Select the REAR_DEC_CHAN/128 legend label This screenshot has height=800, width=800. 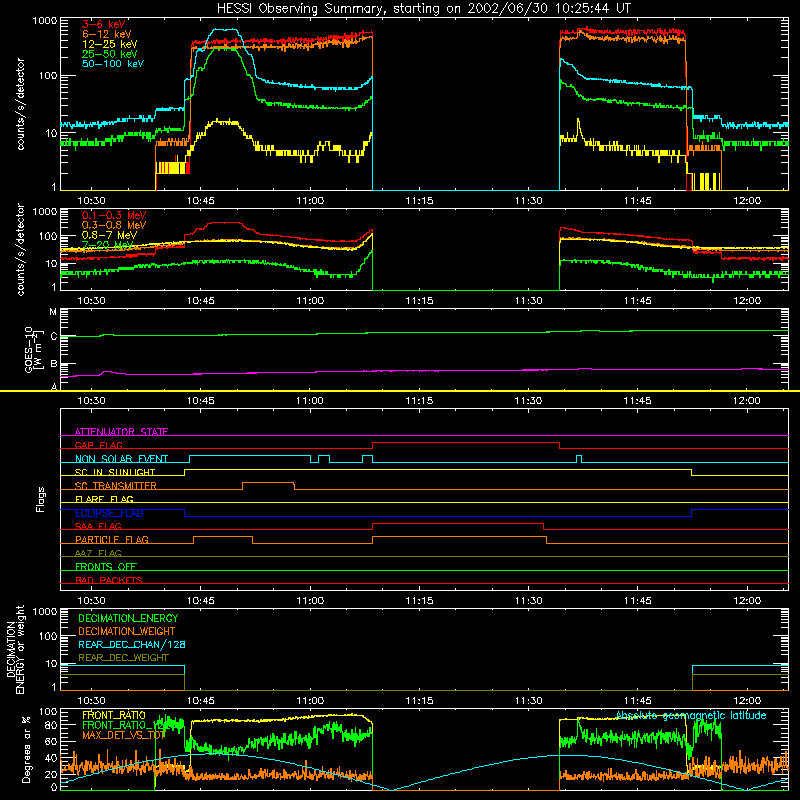132,644
